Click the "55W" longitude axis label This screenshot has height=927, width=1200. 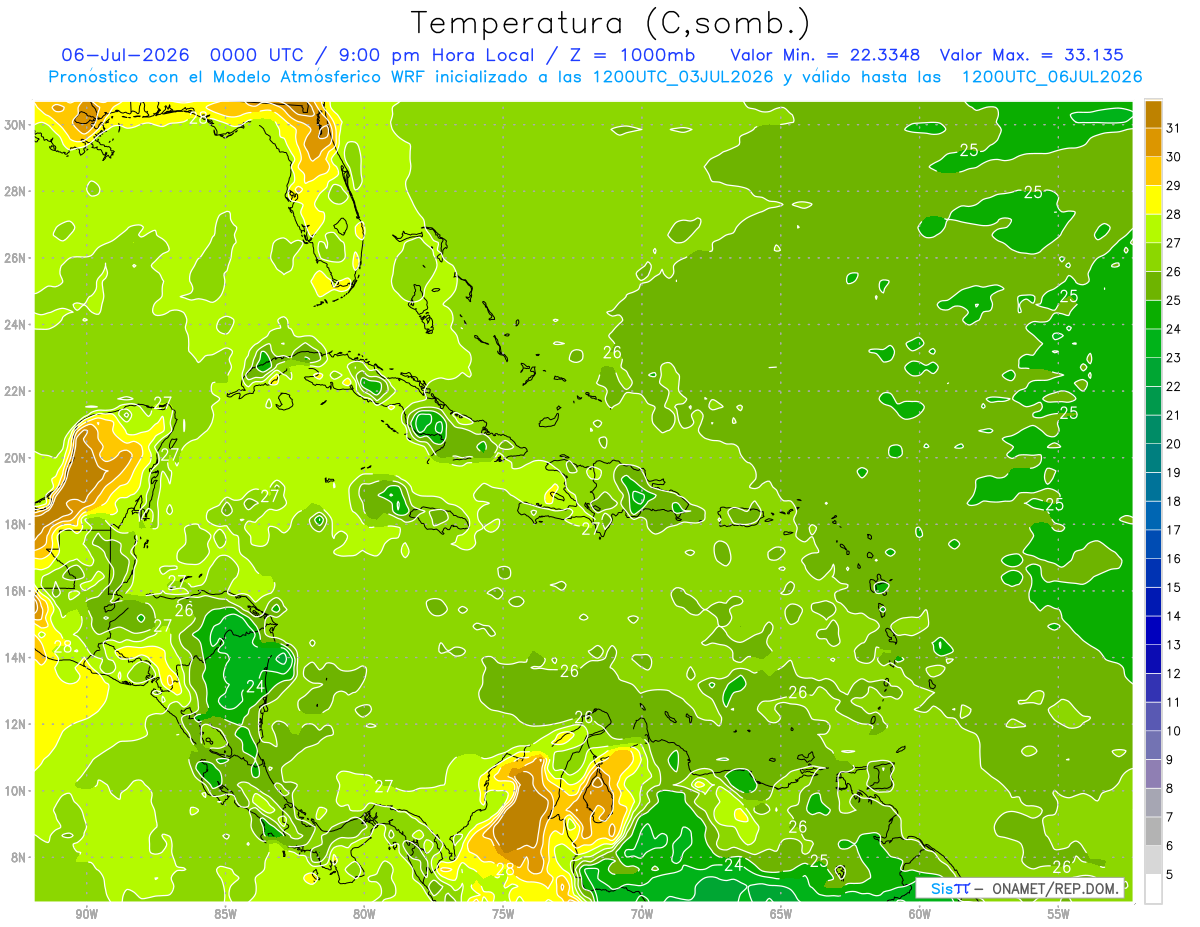click(1059, 914)
